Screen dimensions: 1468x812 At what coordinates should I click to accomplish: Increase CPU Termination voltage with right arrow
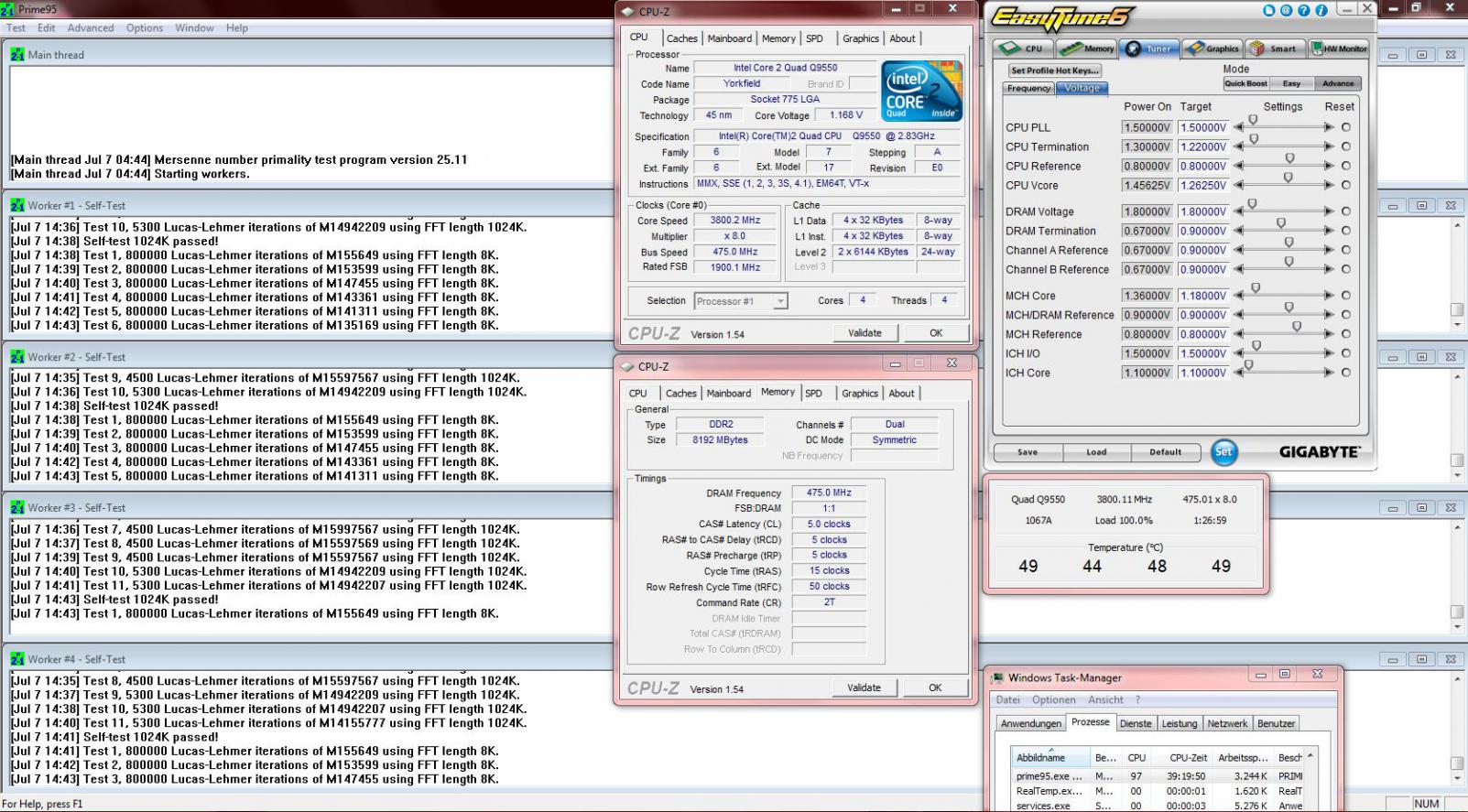pyautogui.click(x=1328, y=146)
